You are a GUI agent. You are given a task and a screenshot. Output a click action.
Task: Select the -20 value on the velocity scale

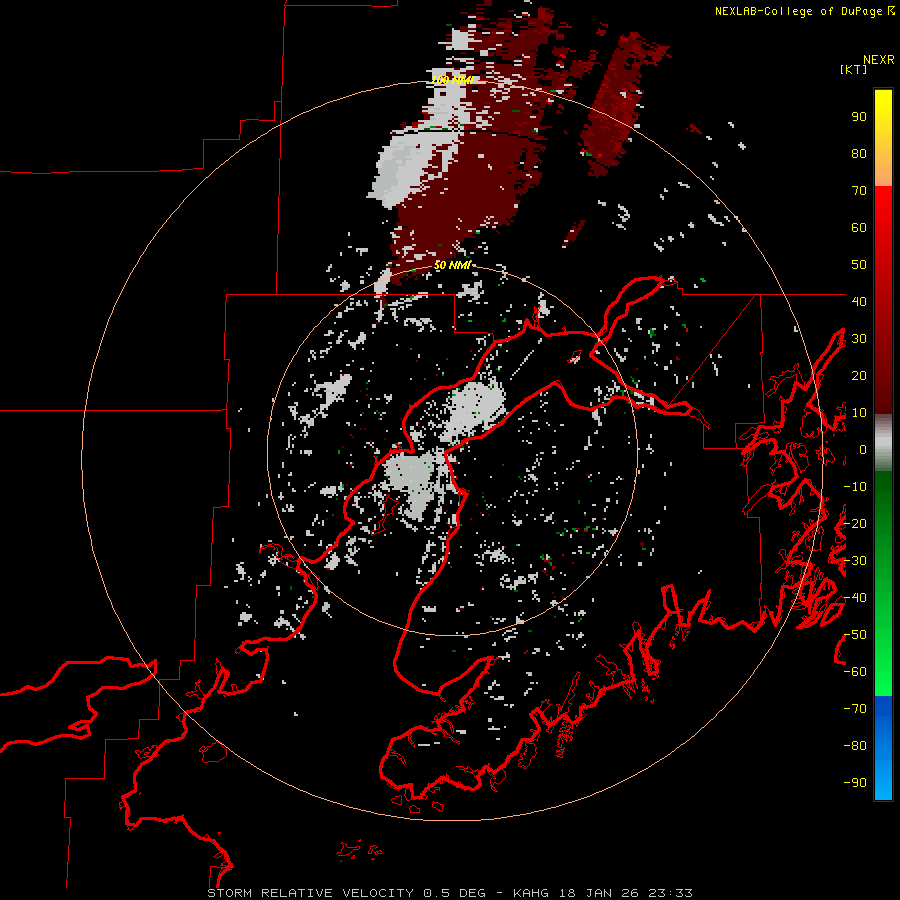pos(855,523)
